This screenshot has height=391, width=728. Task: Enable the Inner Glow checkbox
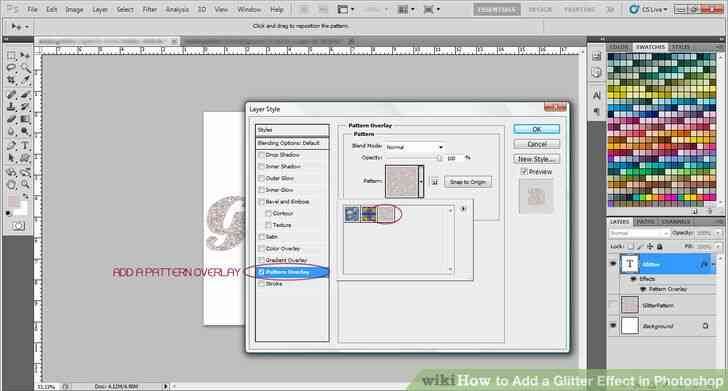[x=261, y=190]
